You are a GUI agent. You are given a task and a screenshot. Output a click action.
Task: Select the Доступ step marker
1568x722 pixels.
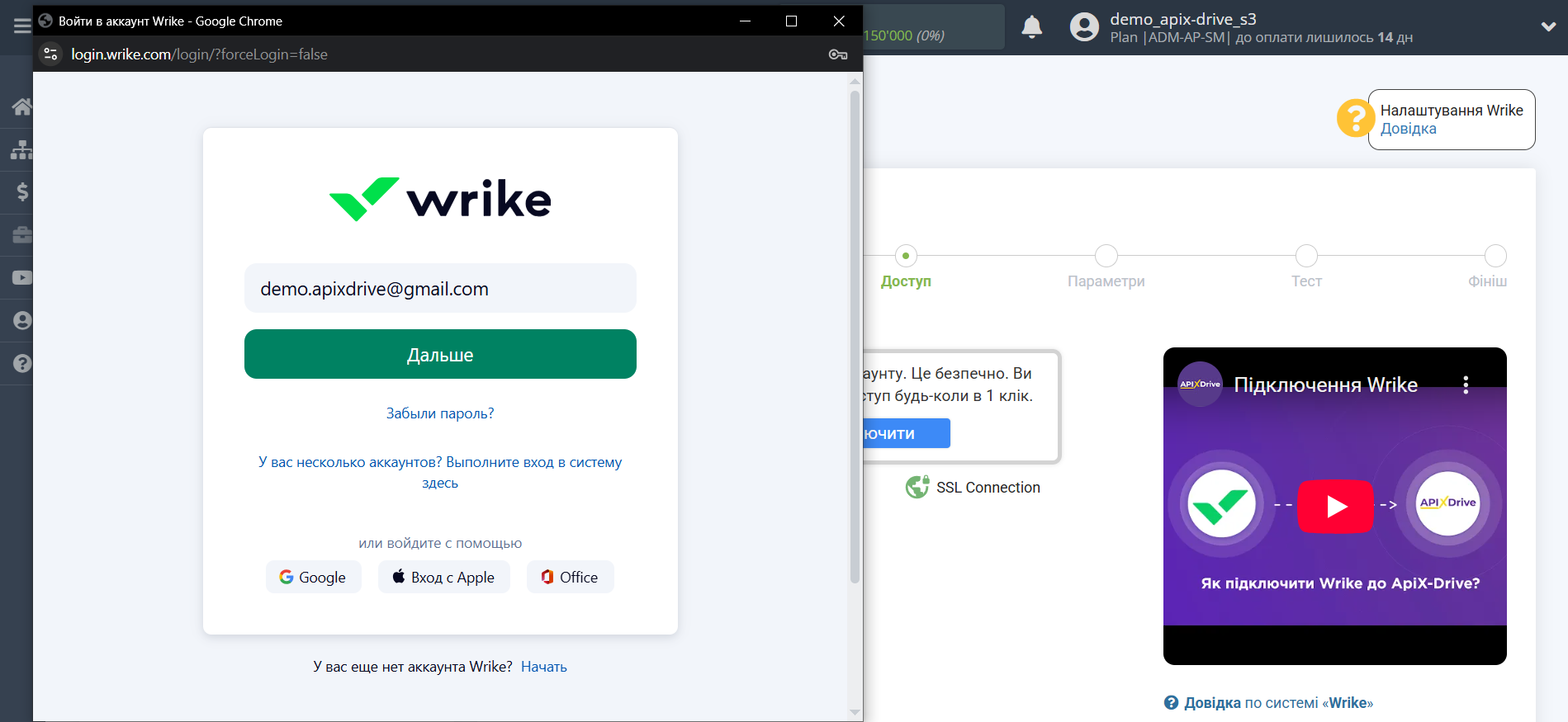point(906,256)
